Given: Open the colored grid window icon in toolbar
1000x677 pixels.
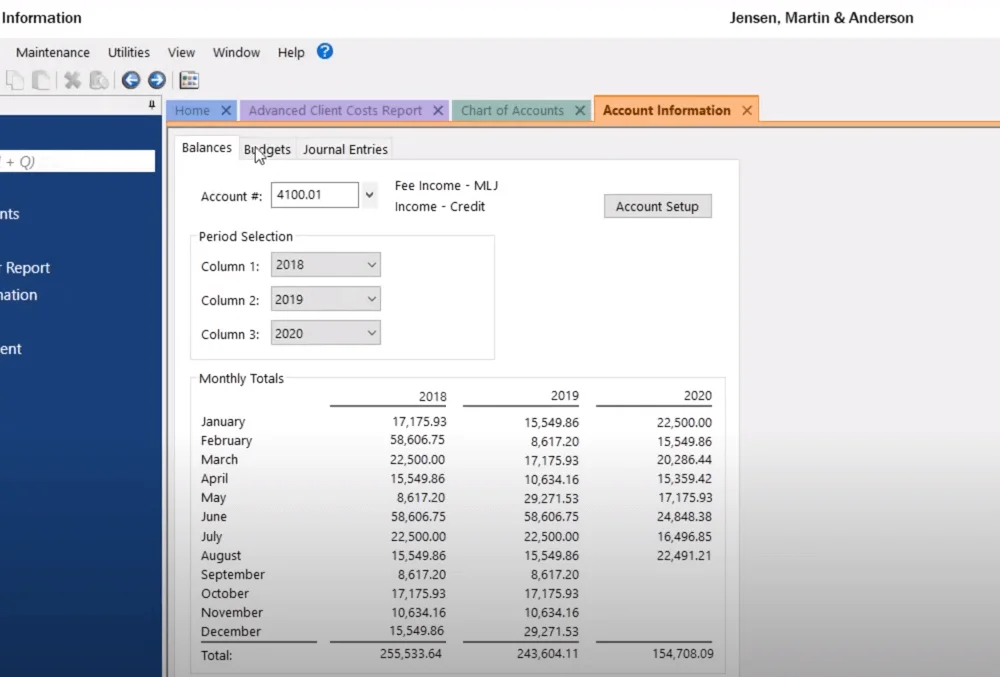Looking at the screenshot, I should tap(189, 80).
